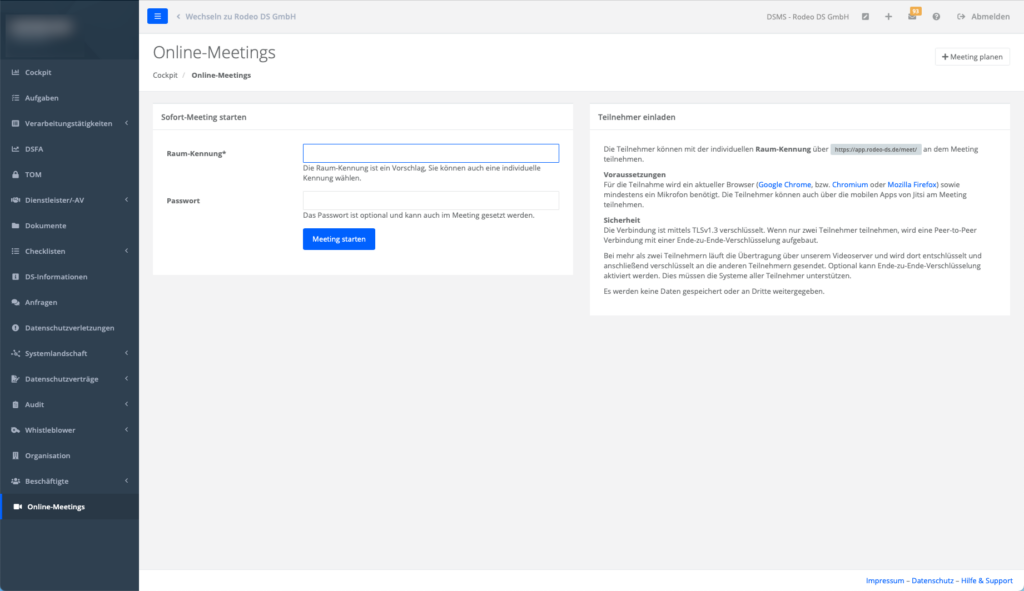Select Datenschutzverletzungen in the sidebar
The height and width of the screenshot is (591, 1024).
click(69, 328)
